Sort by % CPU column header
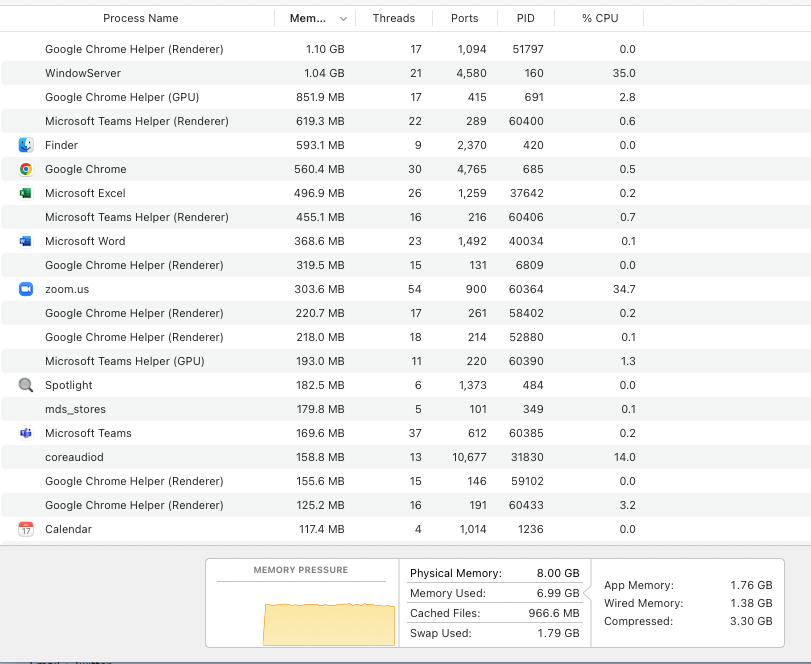The width and height of the screenshot is (811, 664). pos(600,18)
